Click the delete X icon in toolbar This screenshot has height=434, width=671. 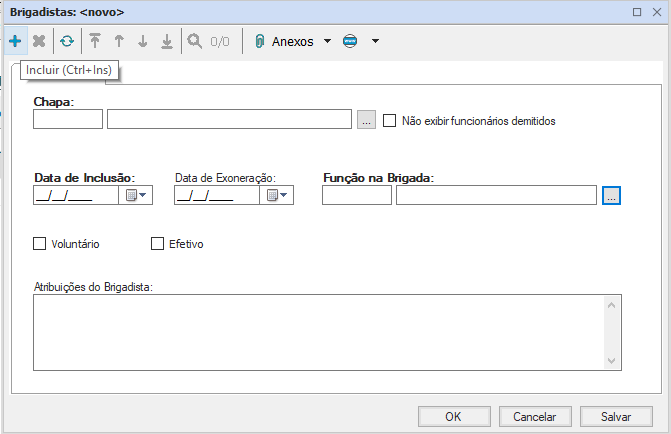(39, 42)
